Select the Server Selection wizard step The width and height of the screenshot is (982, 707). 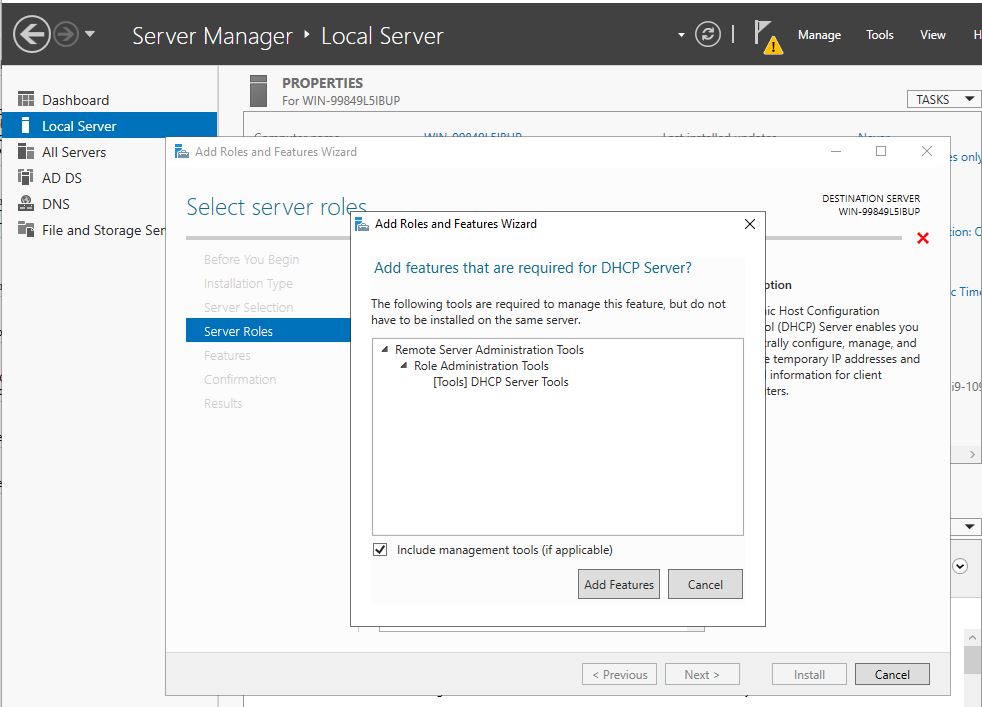coord(248,307)
